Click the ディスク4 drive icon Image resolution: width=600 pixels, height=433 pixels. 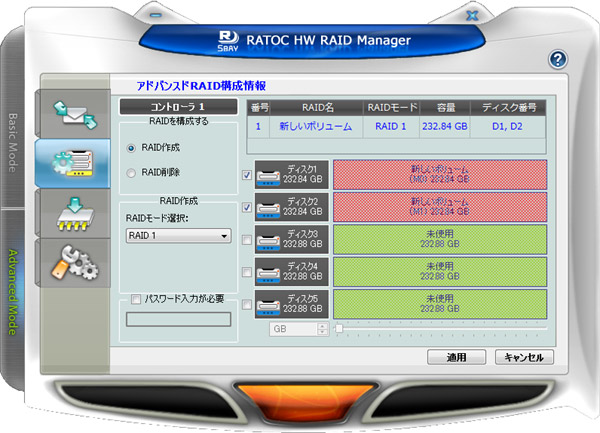click(268, 274)
